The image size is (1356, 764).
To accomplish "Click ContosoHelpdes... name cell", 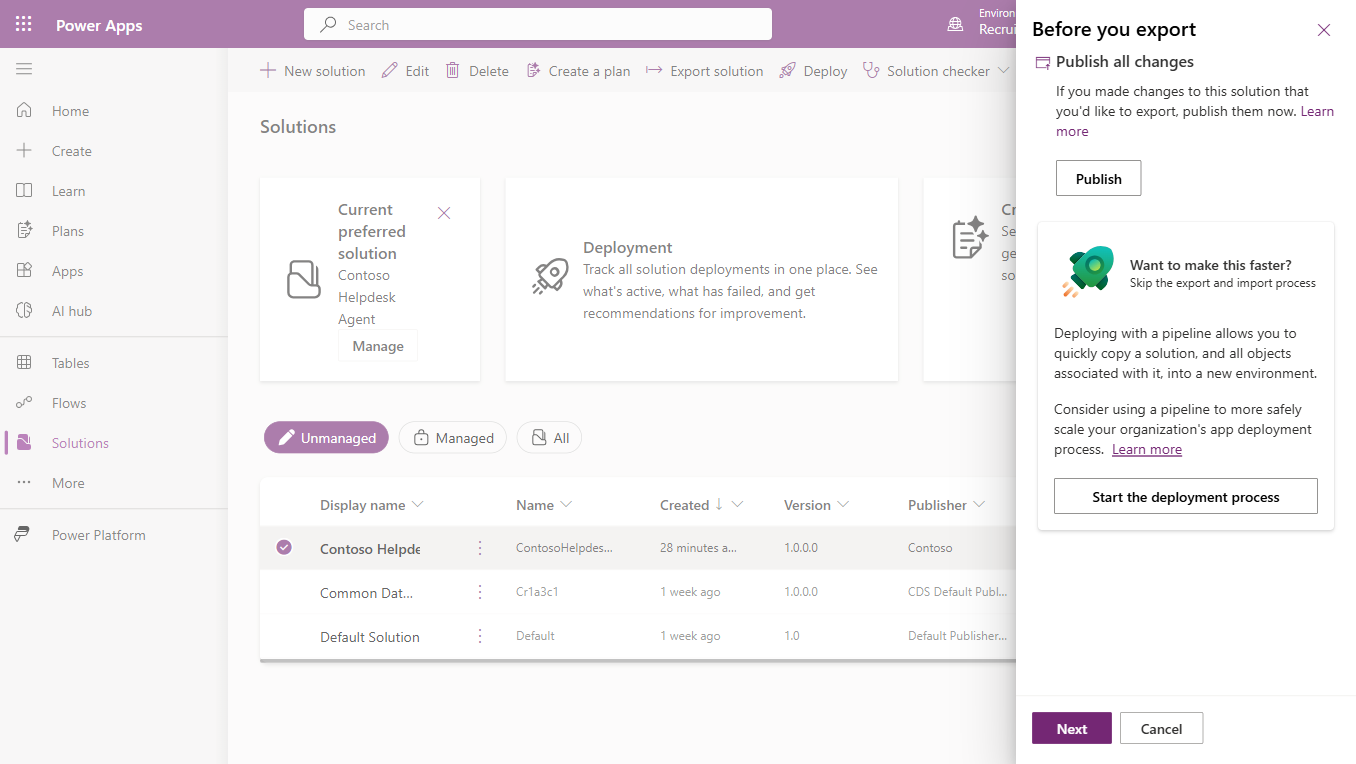I will [565, 548].
